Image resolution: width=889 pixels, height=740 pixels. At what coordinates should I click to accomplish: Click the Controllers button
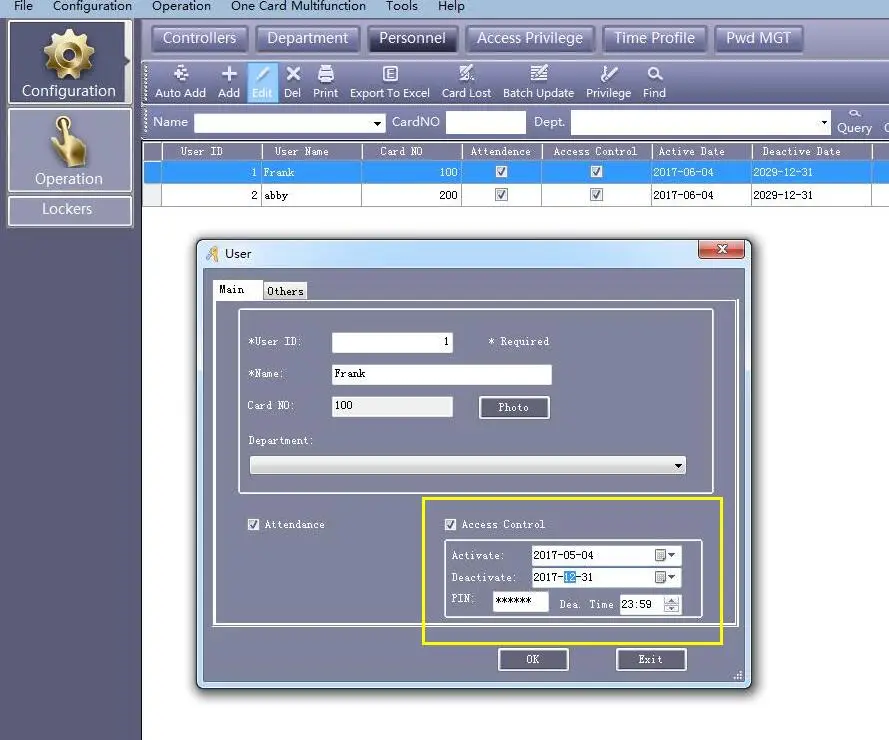(200, 38)
